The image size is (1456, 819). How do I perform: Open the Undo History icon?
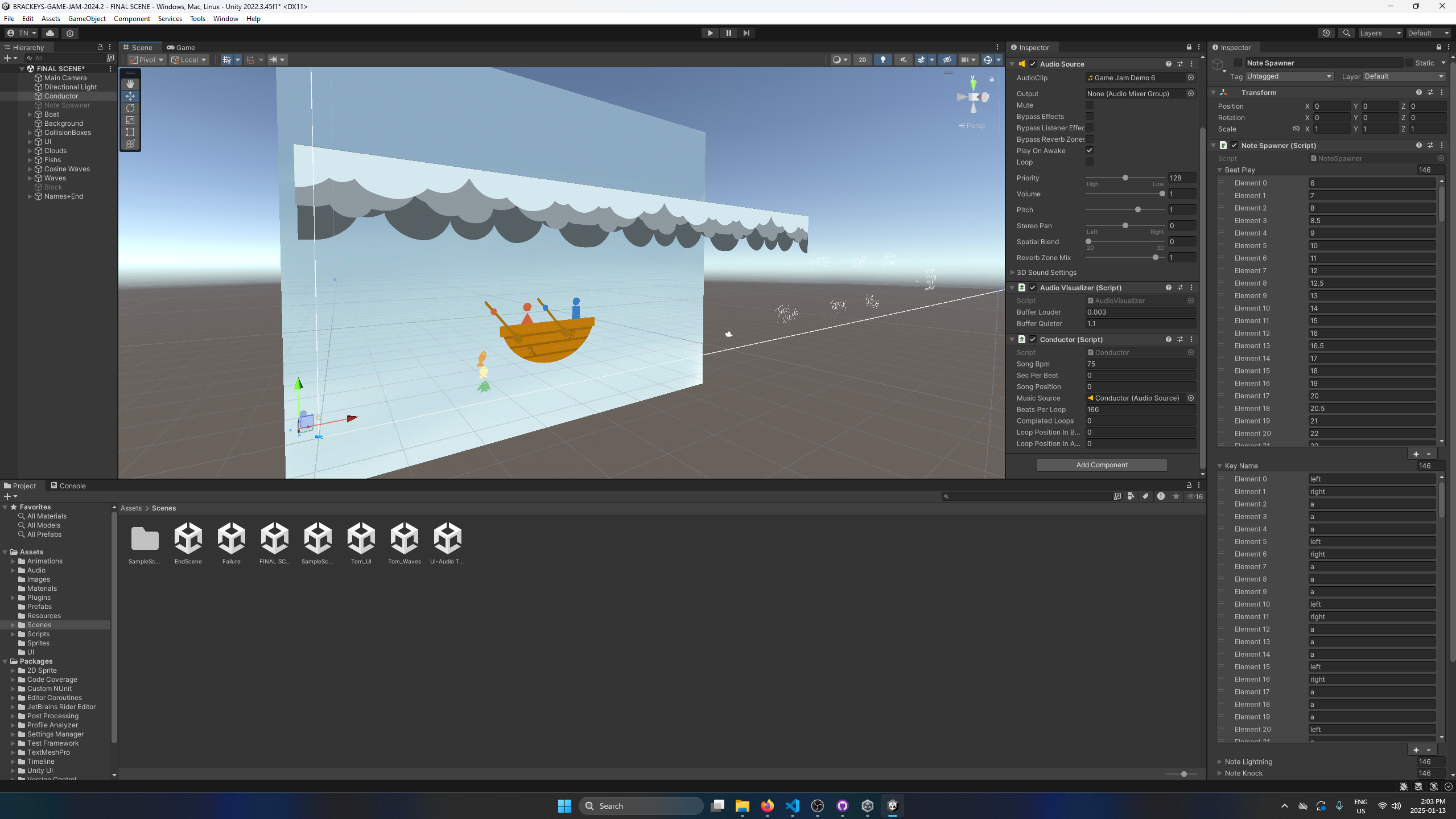1326,33
